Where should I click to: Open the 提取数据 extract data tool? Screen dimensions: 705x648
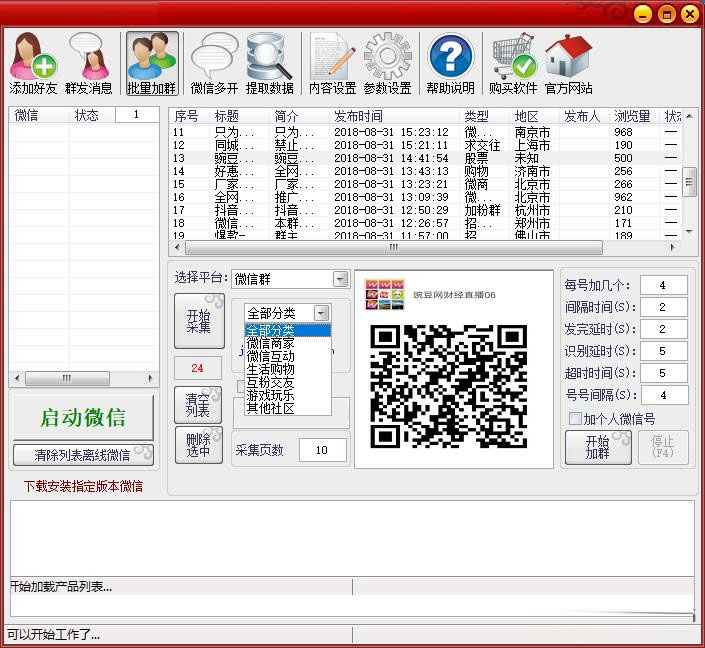(x=269, y=63)
